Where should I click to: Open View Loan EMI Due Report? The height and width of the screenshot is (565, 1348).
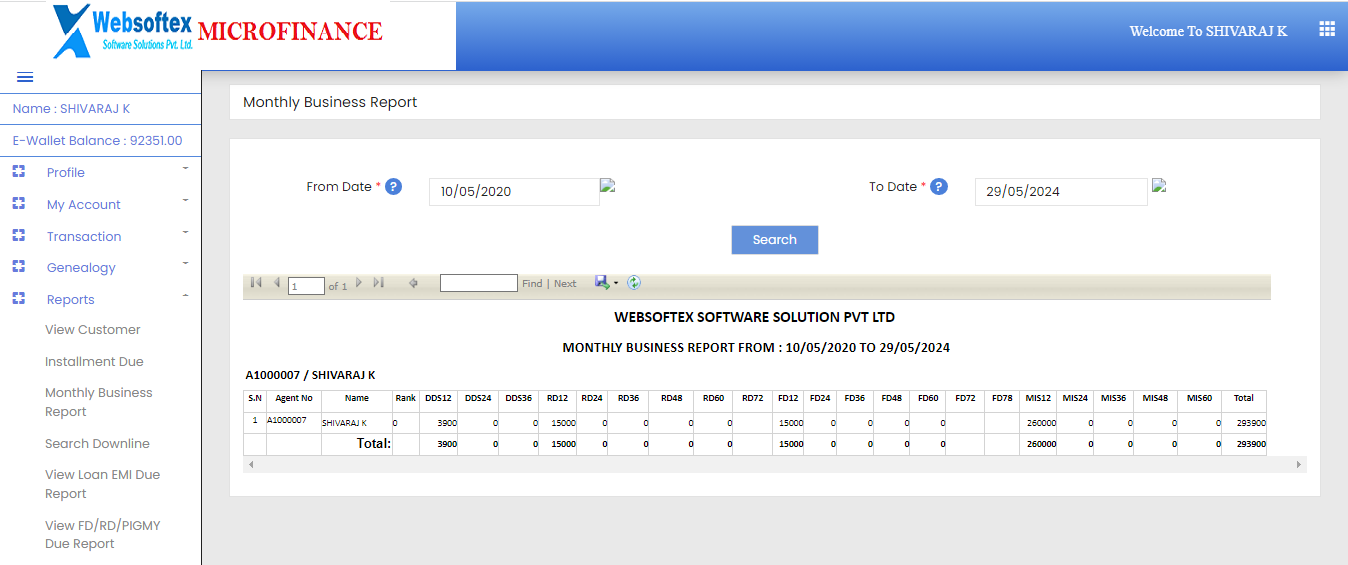coord(102,484)
